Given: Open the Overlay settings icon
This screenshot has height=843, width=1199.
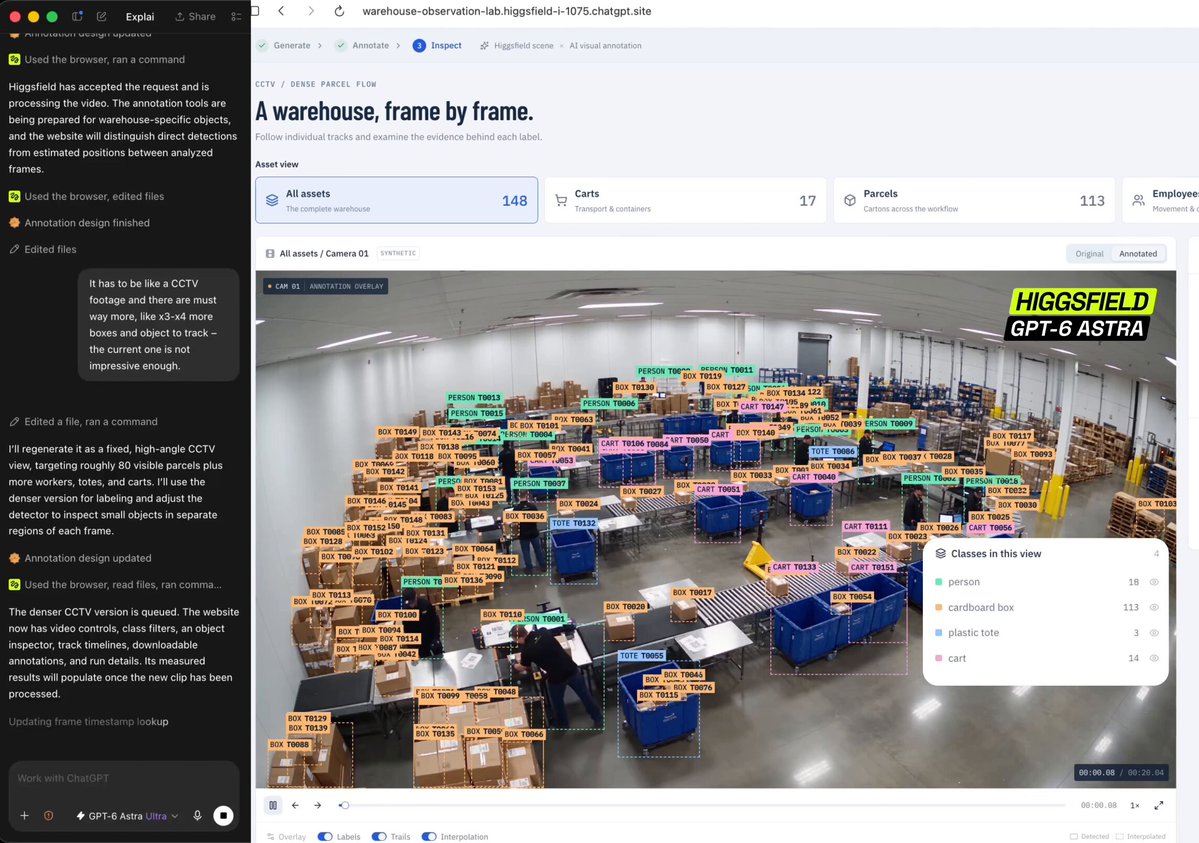Looking at the screenshot, I should [271, 837].
